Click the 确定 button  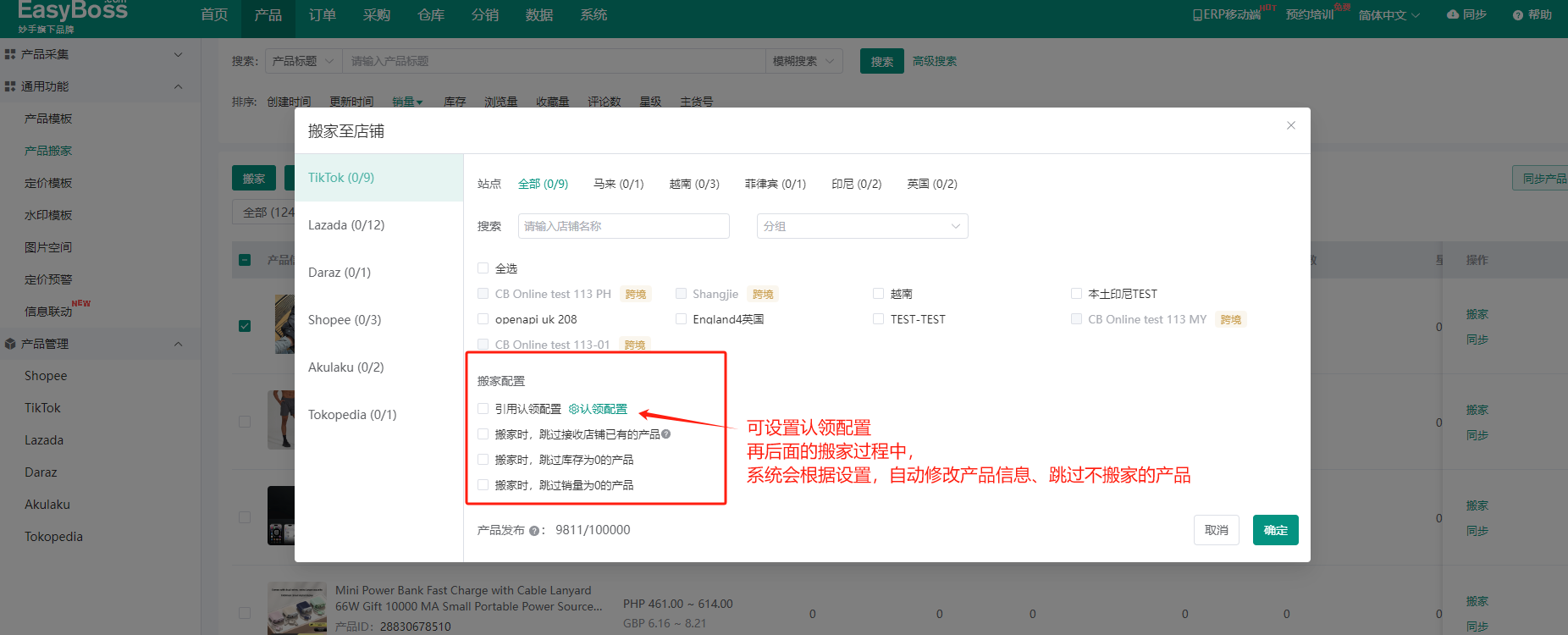coord(1276,530)
